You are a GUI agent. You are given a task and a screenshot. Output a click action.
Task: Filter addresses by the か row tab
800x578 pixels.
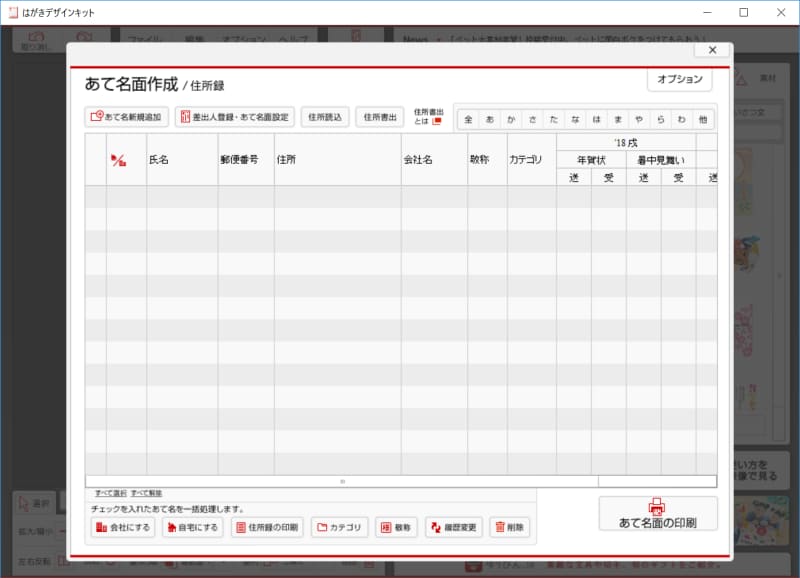pyautogui.click(x=511, y=119)
